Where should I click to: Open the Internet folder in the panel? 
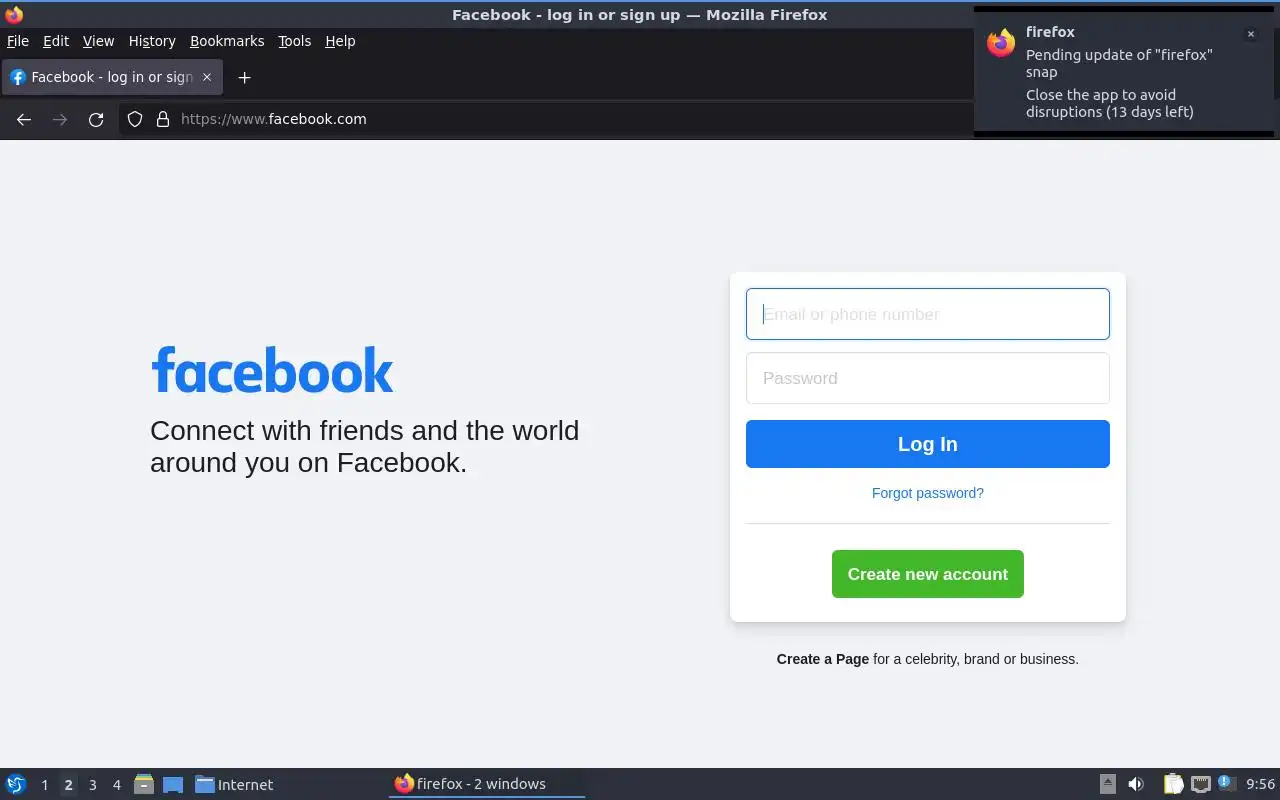pyautogui.click(x=234, y=784)
